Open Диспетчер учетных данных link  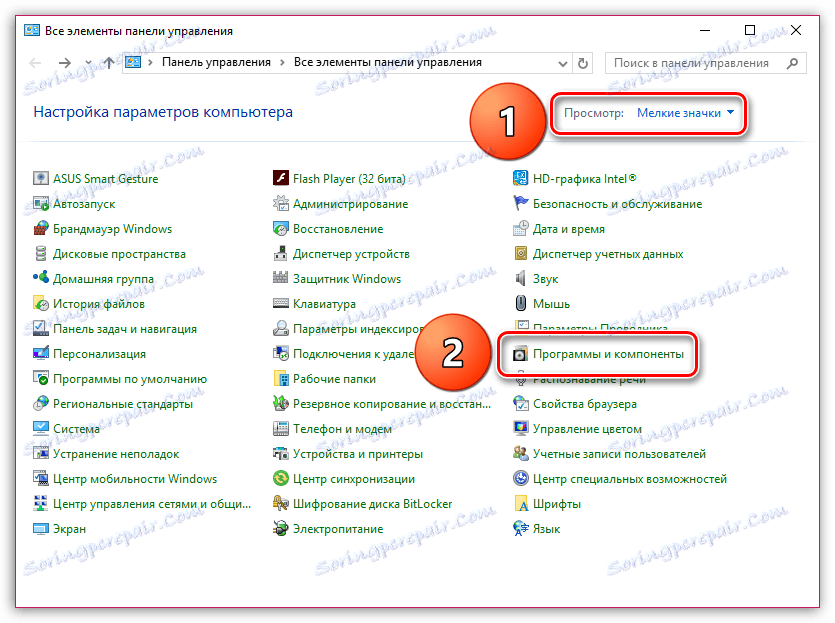click(608, 254)
